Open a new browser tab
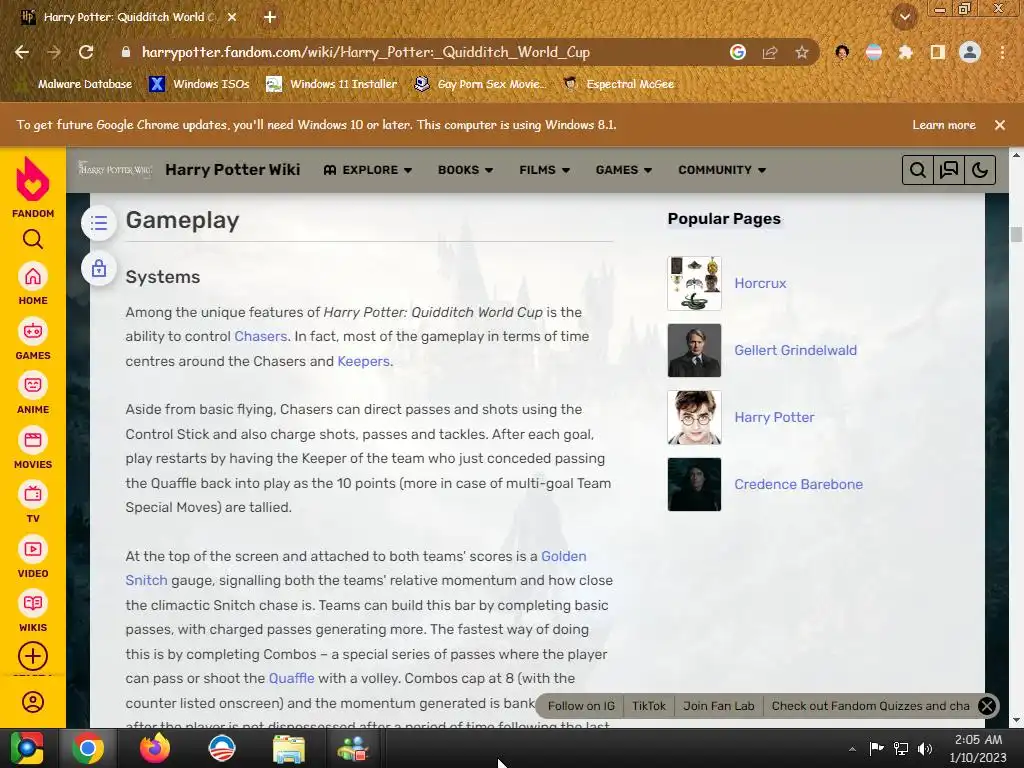This screenshot has width=1024, height=768. (270, 18)
